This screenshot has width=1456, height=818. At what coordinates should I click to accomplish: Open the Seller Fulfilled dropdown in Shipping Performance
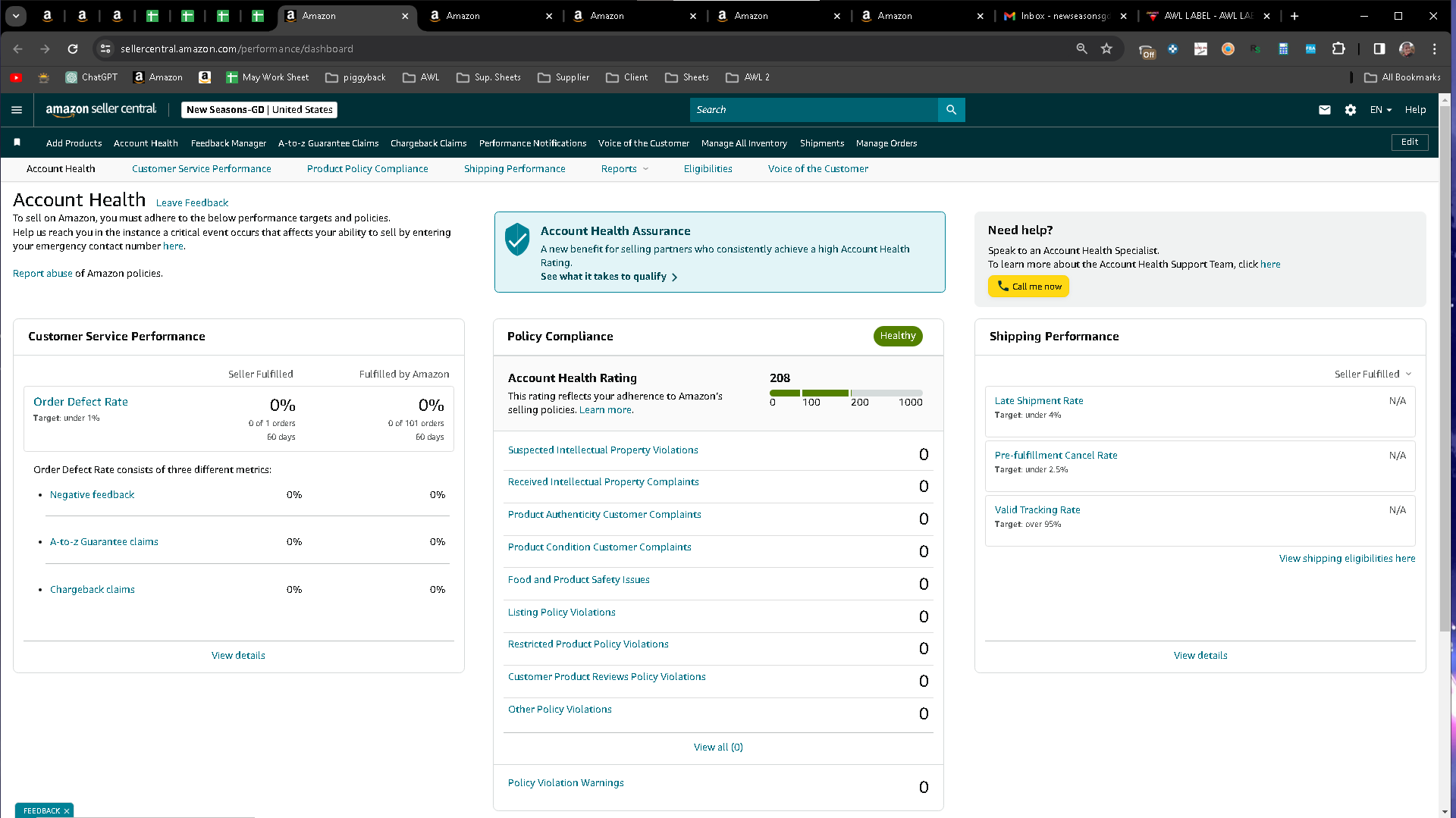1373,375
